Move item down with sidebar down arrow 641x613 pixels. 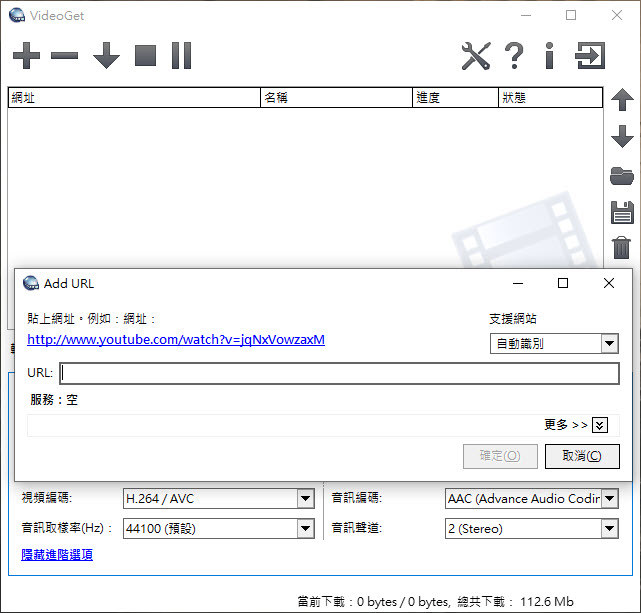622,136
